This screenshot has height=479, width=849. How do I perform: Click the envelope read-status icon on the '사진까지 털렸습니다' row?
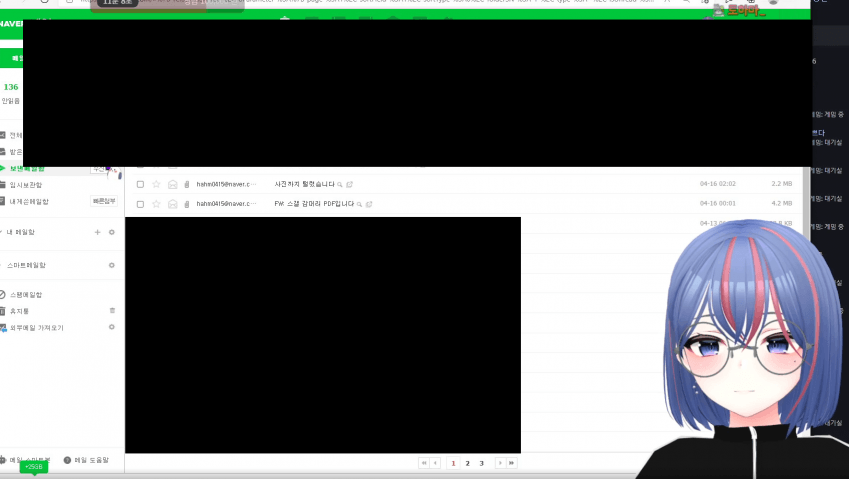173,185
